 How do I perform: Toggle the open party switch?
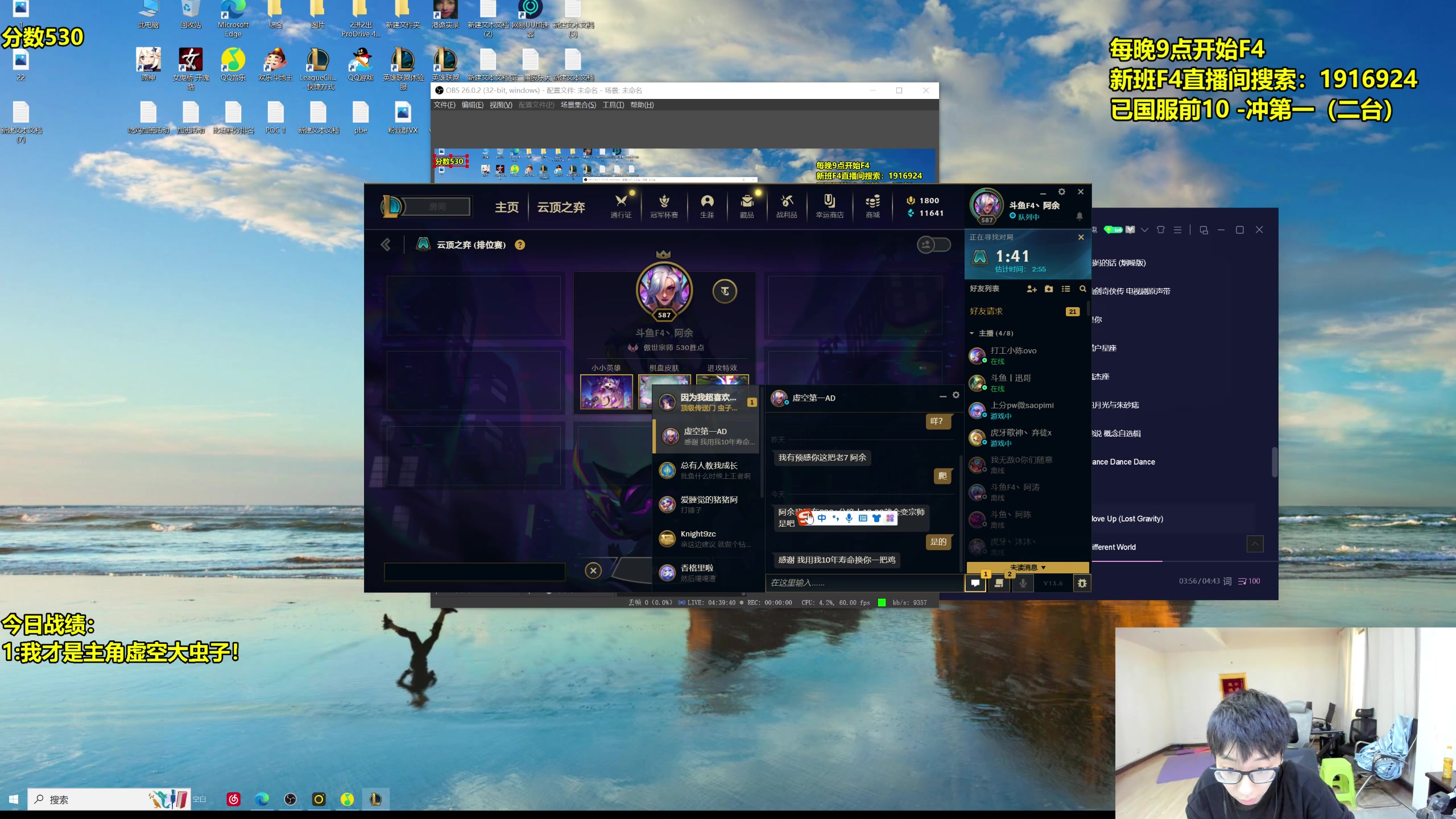(x=933, y=245)
